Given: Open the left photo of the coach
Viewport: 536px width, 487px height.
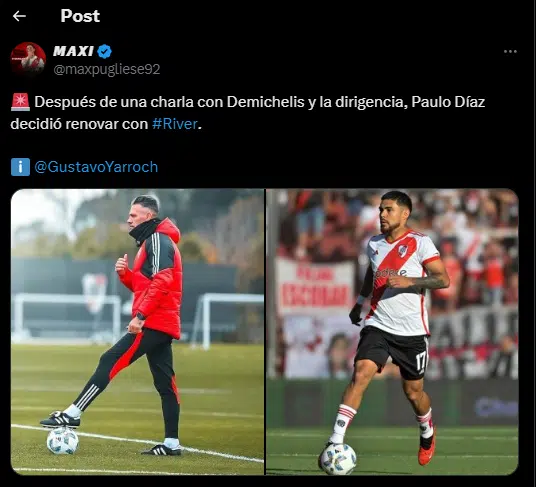Looking at the screenshot, I should pos(137,332).
